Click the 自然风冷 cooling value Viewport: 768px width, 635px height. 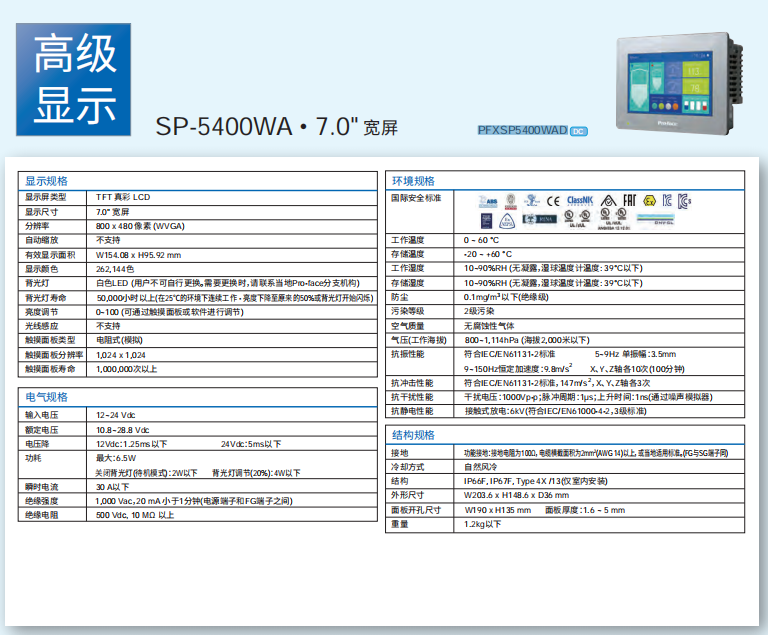(x=480, y=467)
